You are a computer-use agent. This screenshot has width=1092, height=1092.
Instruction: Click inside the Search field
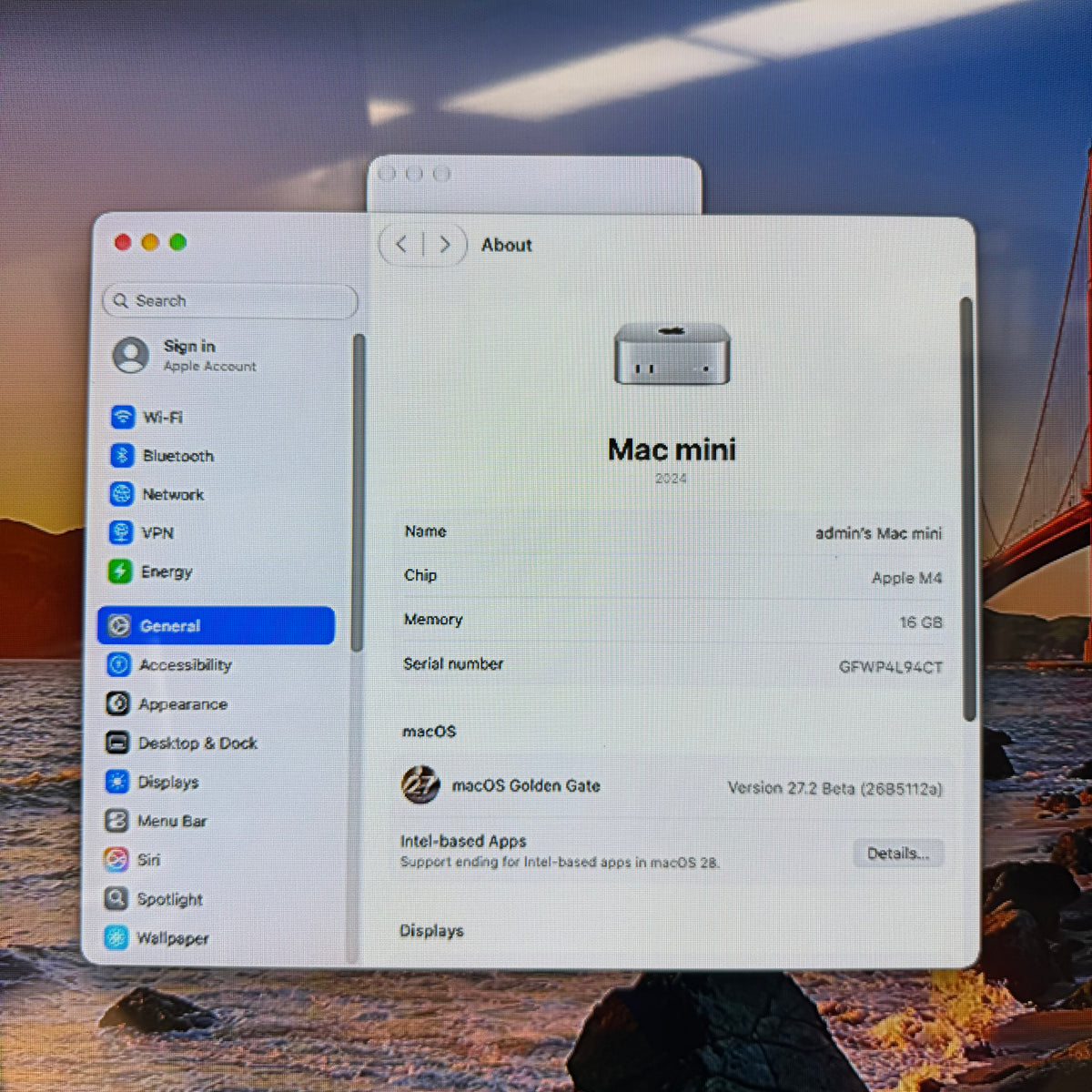point(230,300)
